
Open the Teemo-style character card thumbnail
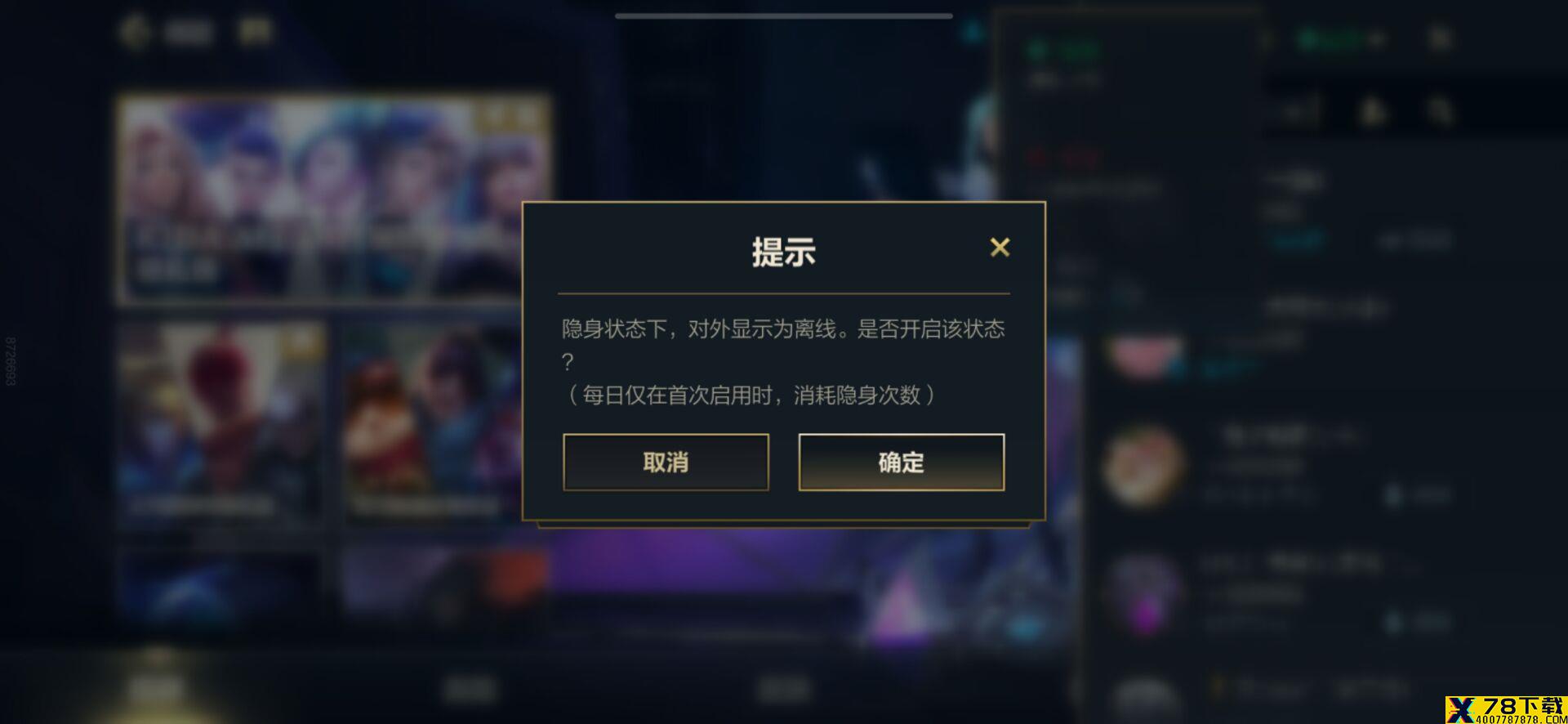430,422
